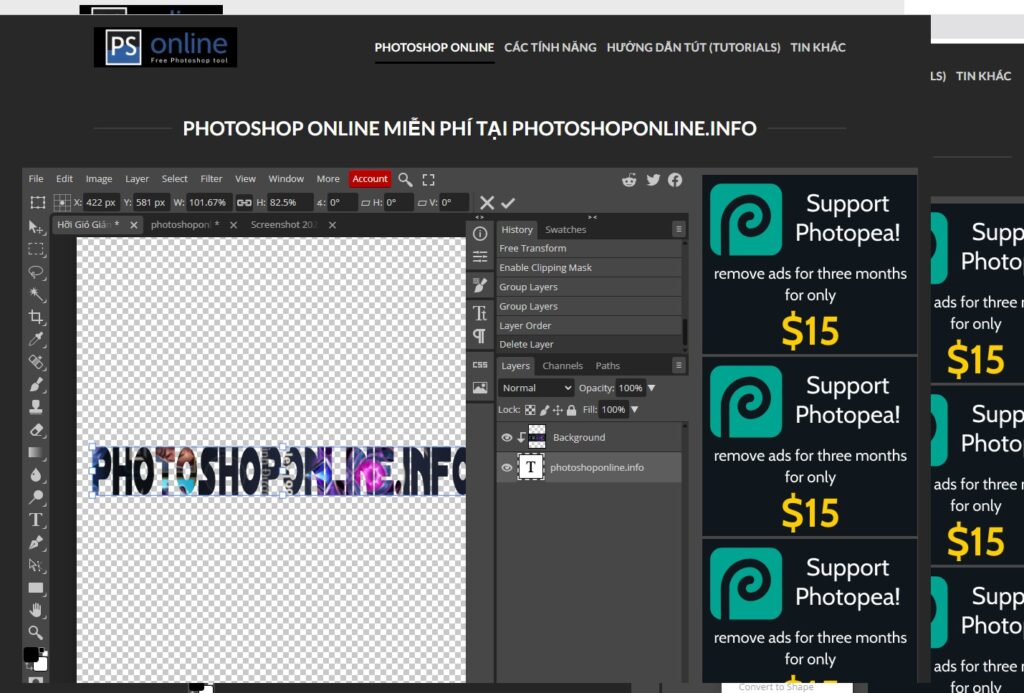Select the Magic Wand tool
Viewport: 1024px width, 693px height.
coord(36,294)
